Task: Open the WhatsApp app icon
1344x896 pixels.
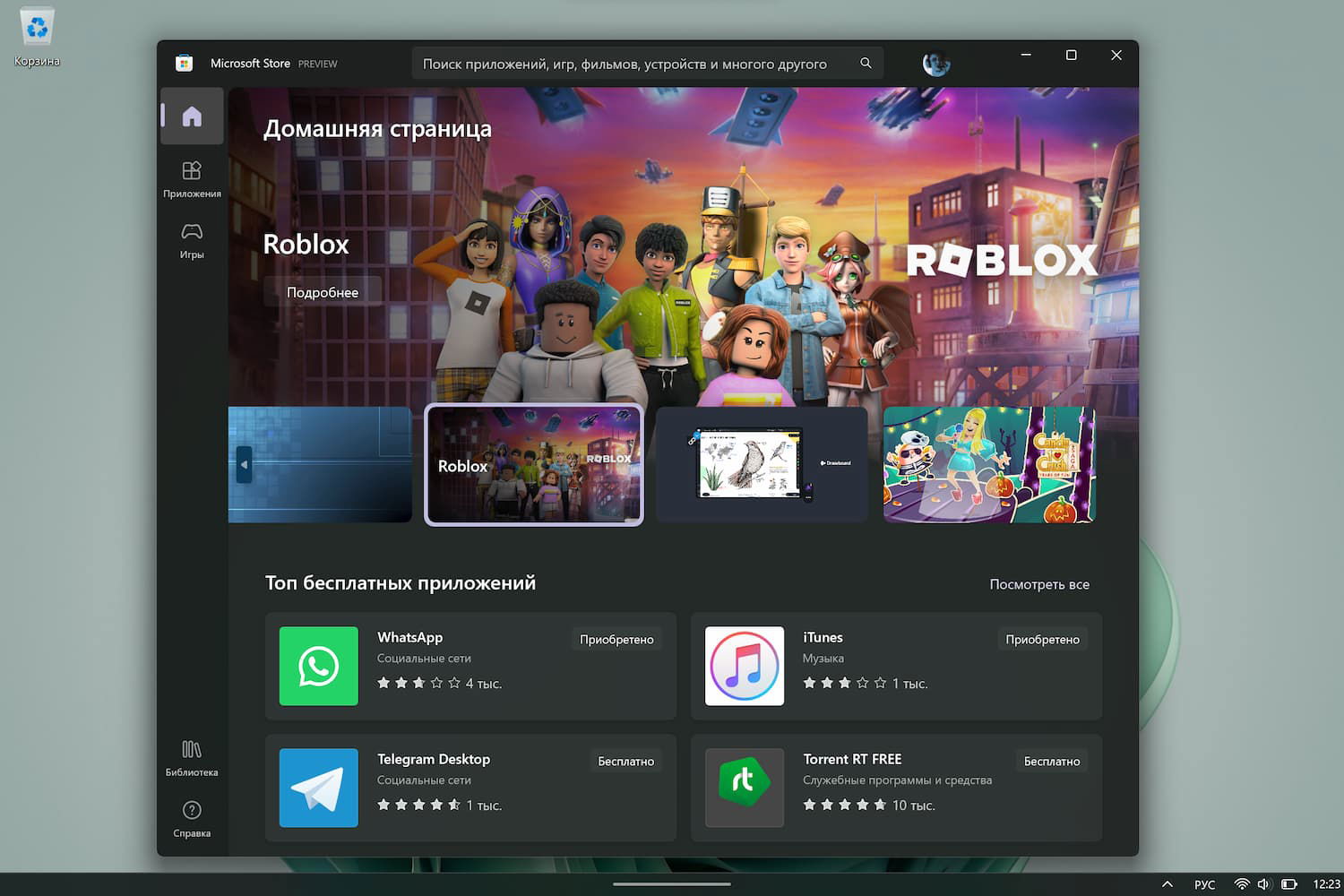Action: tap(319, 666)
